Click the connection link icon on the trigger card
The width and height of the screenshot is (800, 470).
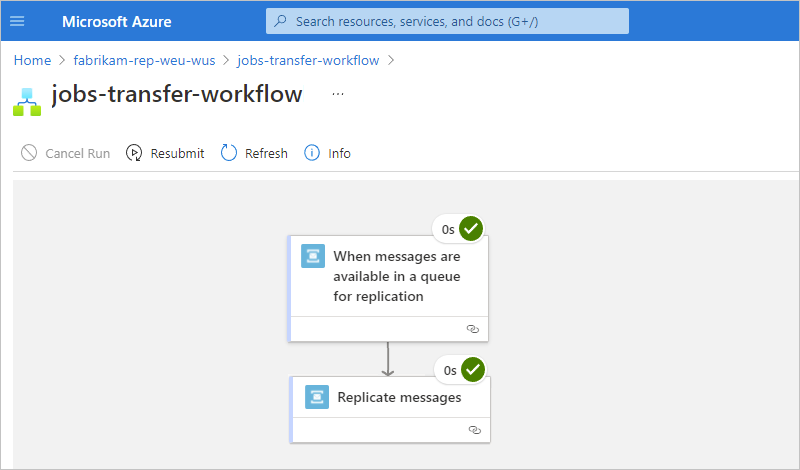[473, 329]
